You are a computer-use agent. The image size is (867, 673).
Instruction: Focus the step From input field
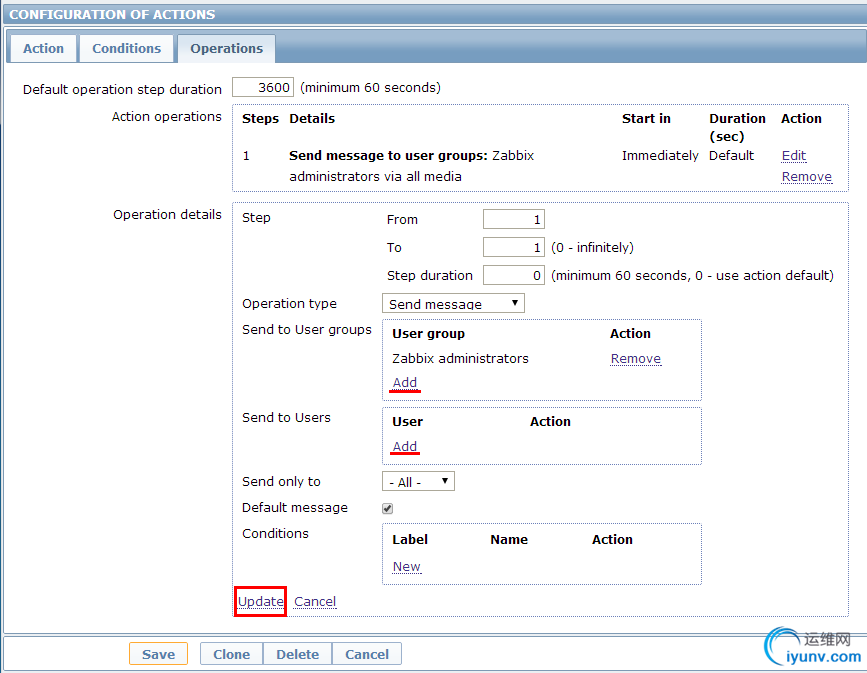(x=513, y=219)
